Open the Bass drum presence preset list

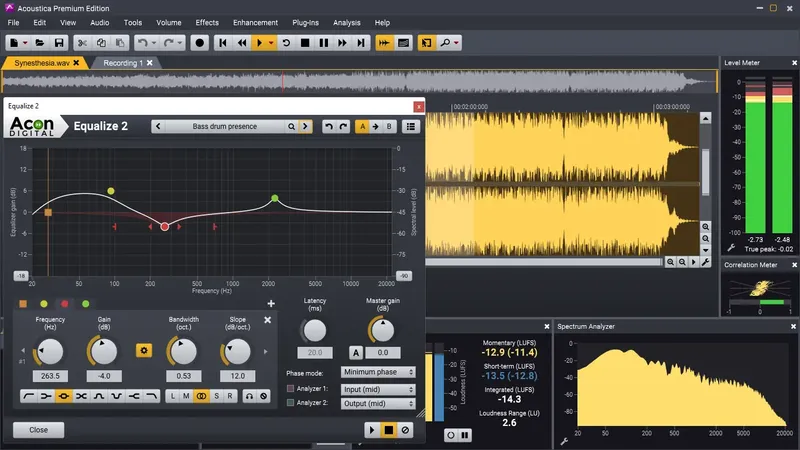224,127
